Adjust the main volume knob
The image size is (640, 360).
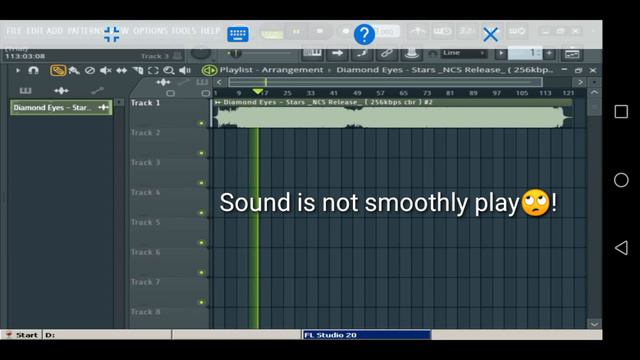[201, 53]
